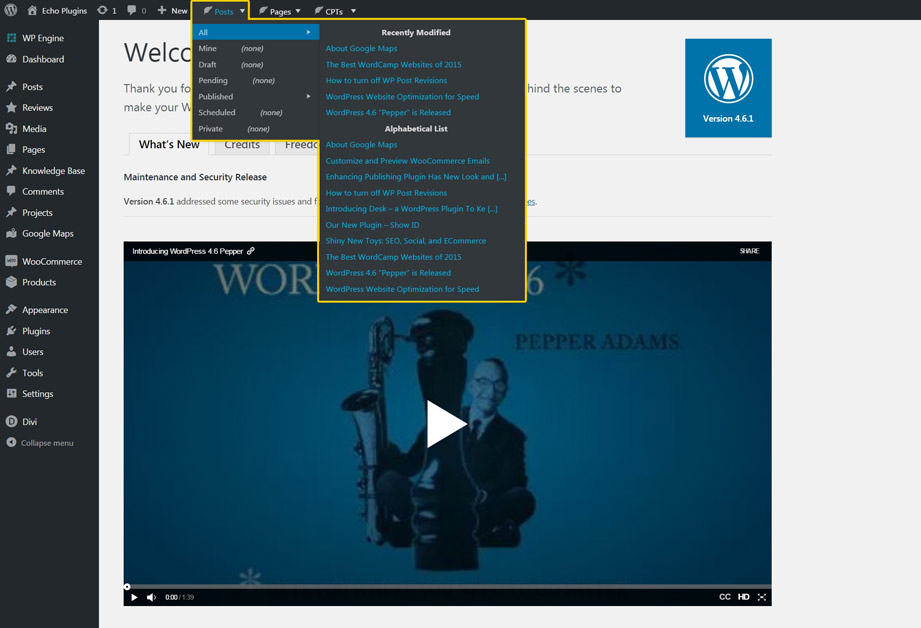Viewport: 921px width, 628px height.
Task: Open the comments bubble in admin bar
Action: click(x=132, y=10)
